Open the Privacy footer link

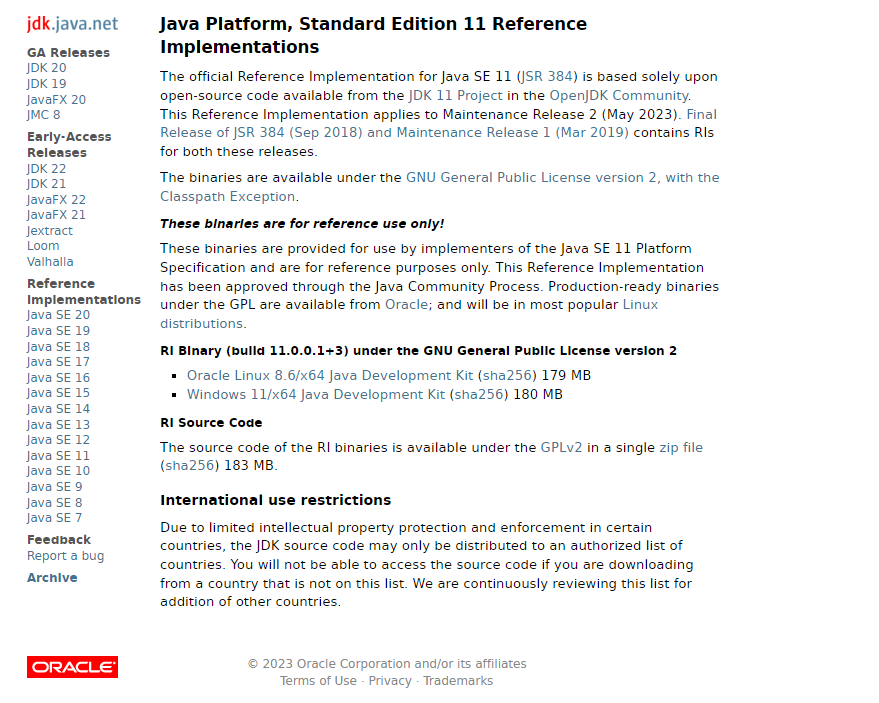click(390, 681)
